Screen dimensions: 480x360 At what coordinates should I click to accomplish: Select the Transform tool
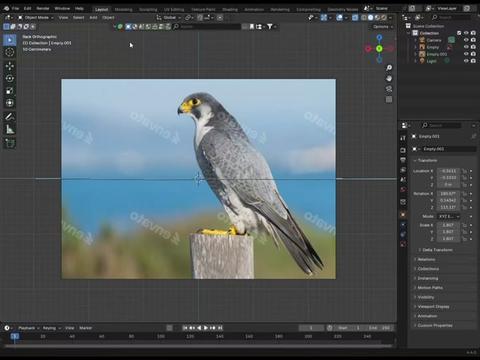coord(10,103)
